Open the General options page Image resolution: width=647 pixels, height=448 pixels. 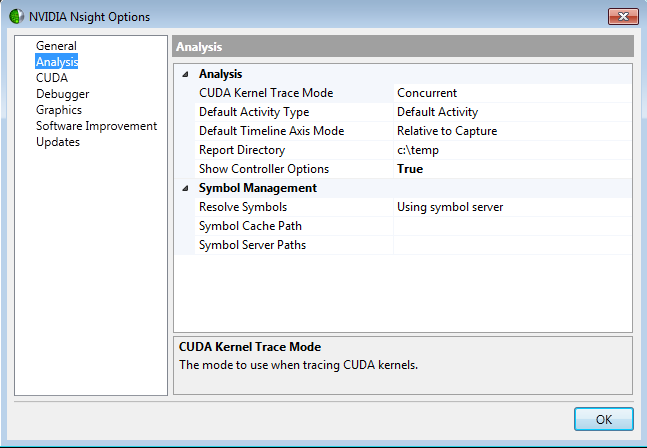[56, 46]
